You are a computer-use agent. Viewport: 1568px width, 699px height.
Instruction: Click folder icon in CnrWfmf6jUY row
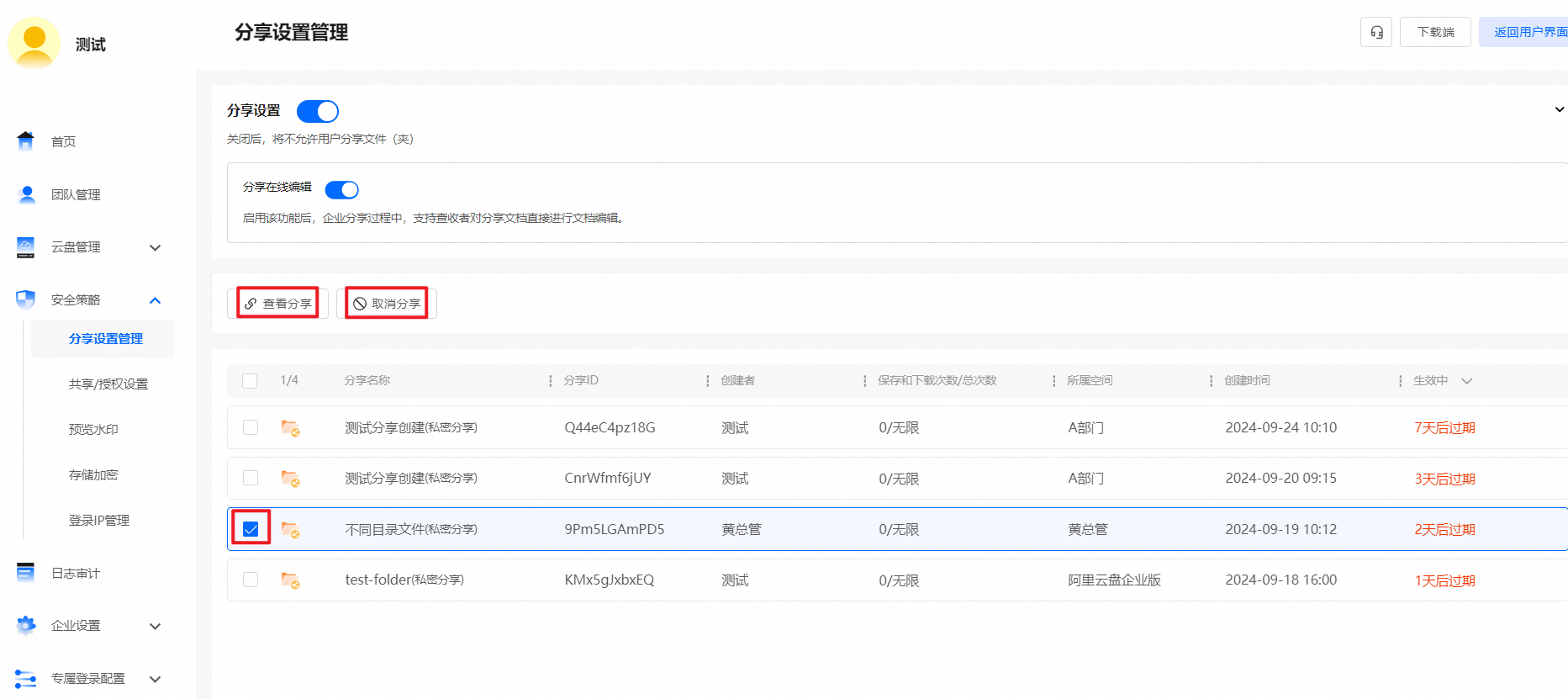point(290,479)
